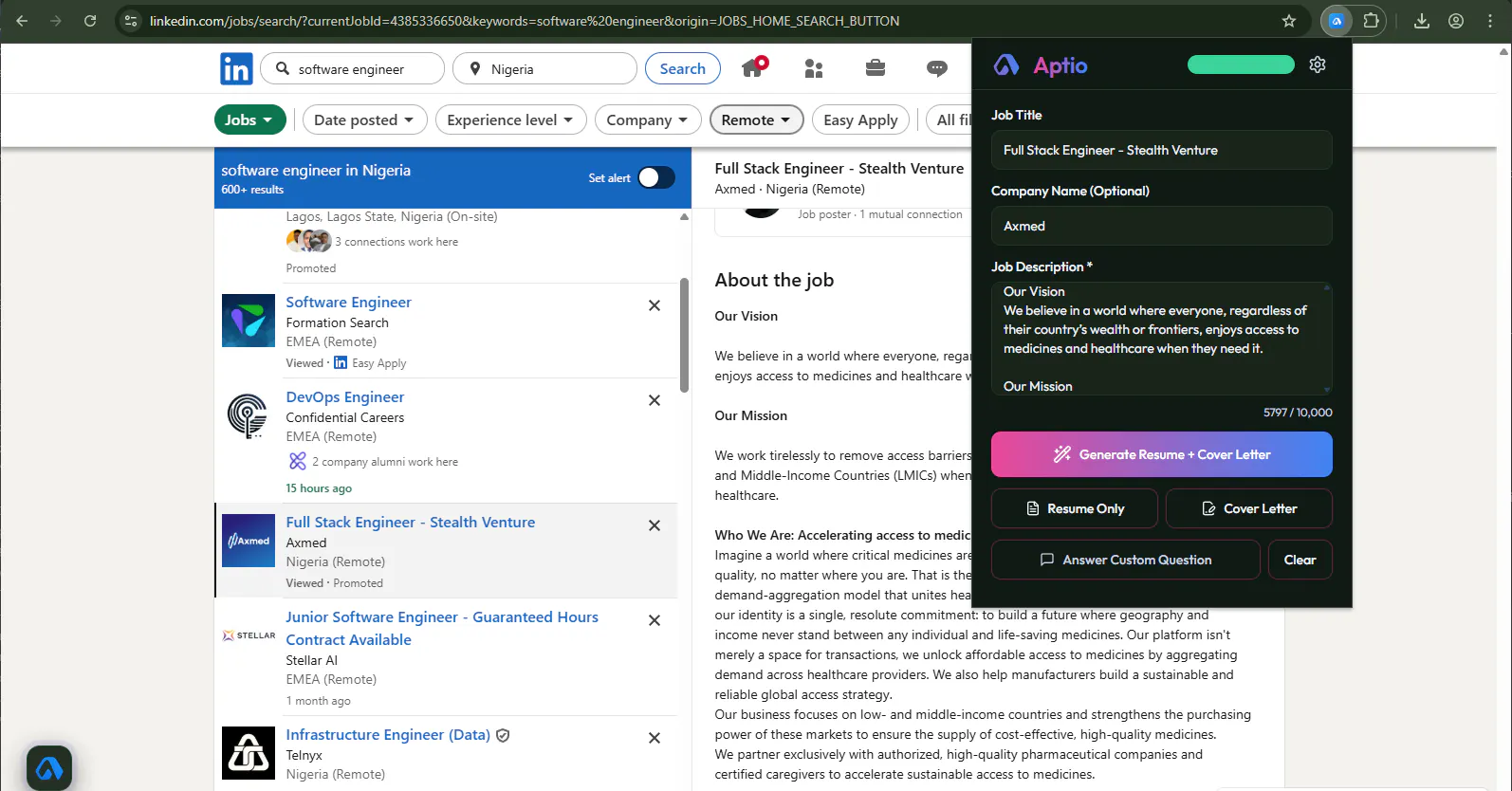Open browser profile avatar icon

point(1456,21)
